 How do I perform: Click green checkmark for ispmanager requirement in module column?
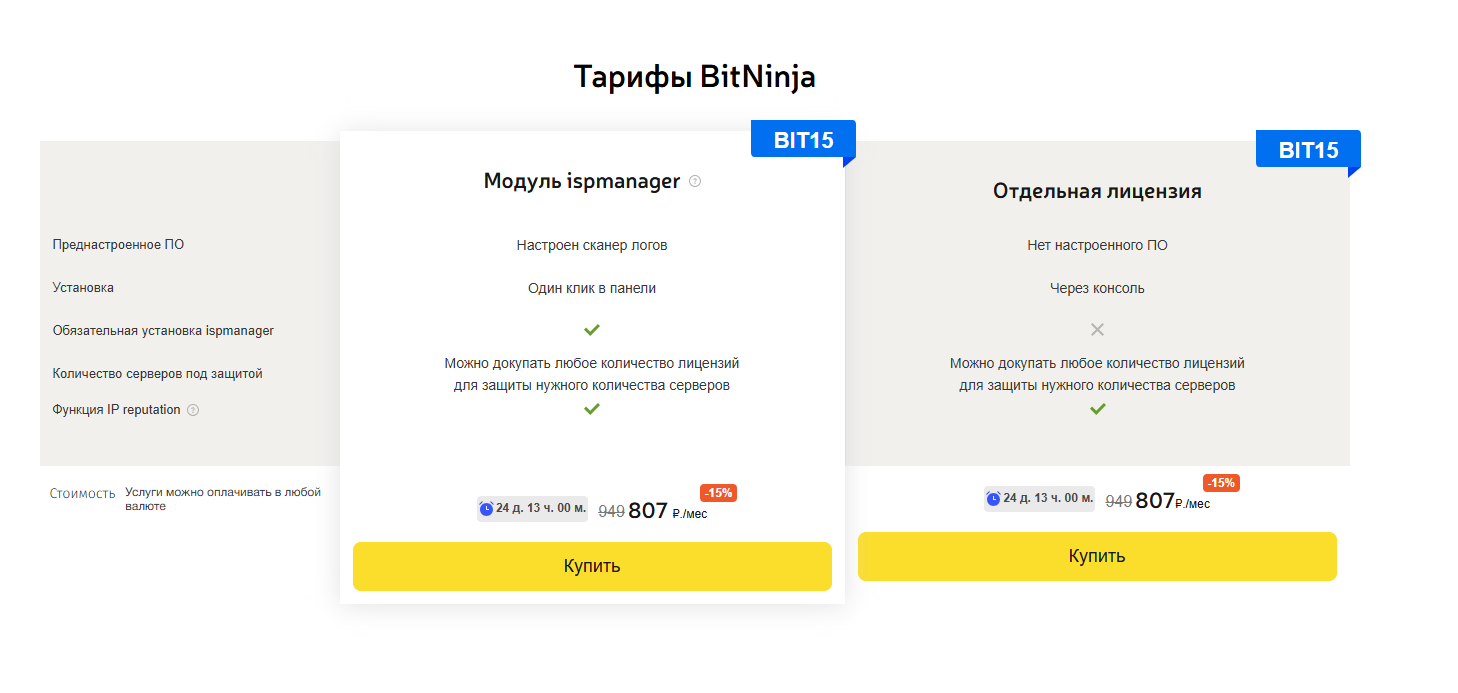592,329
